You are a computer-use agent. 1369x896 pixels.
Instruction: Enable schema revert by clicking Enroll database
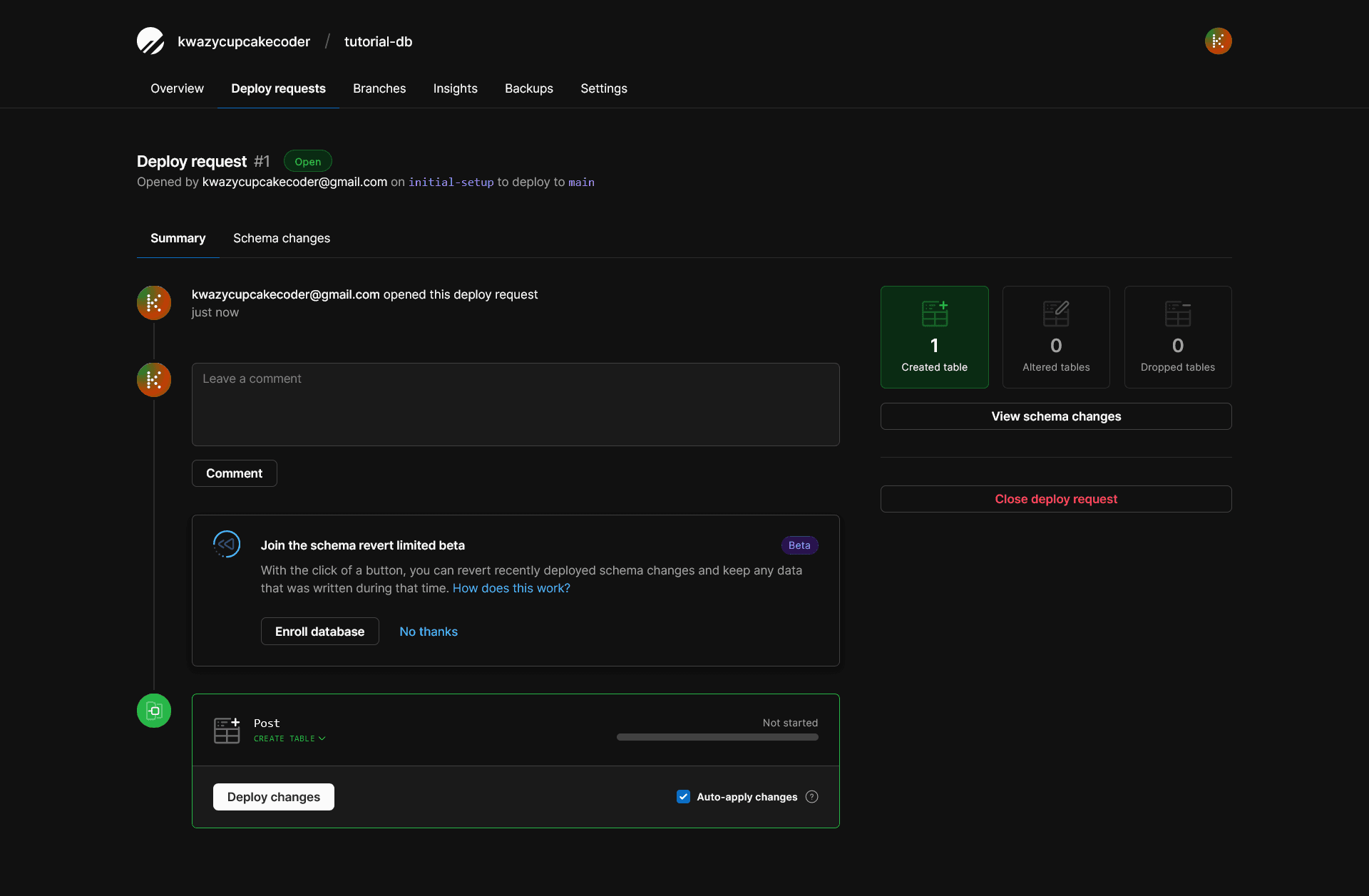tap(319, 631)
